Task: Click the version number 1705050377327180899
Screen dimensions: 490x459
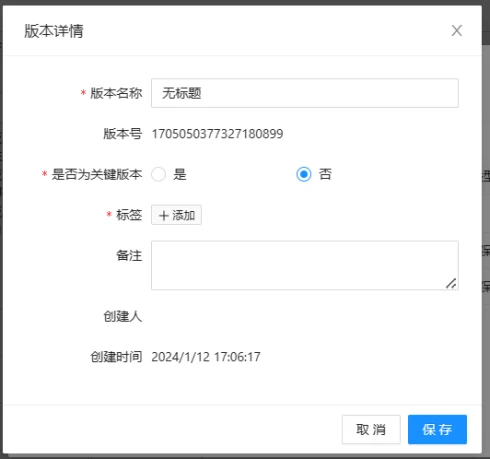Action: coord(217,134)
